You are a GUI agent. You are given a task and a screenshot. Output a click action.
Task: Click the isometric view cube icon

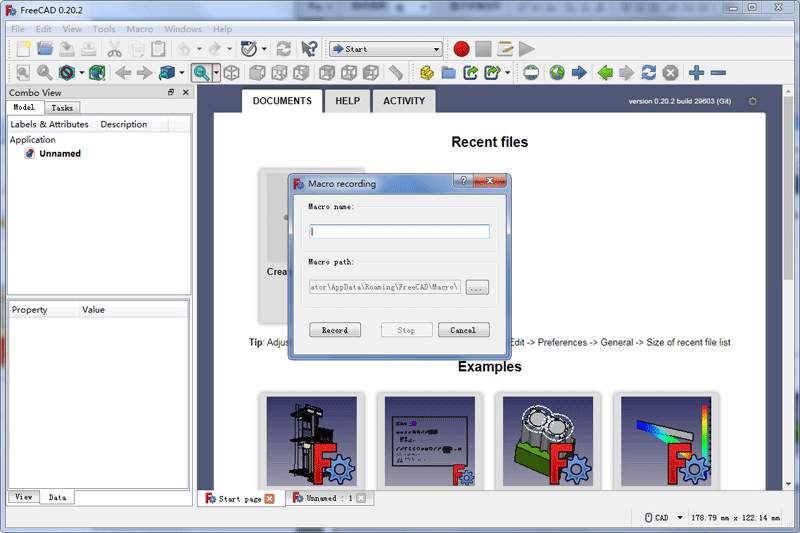[231, 73]
